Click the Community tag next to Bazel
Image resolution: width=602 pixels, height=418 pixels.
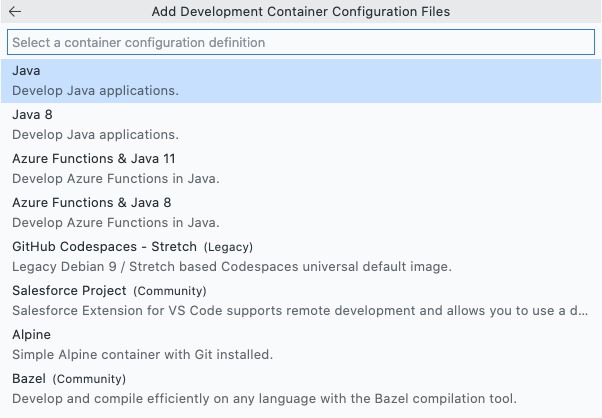(x=89, y=379)
